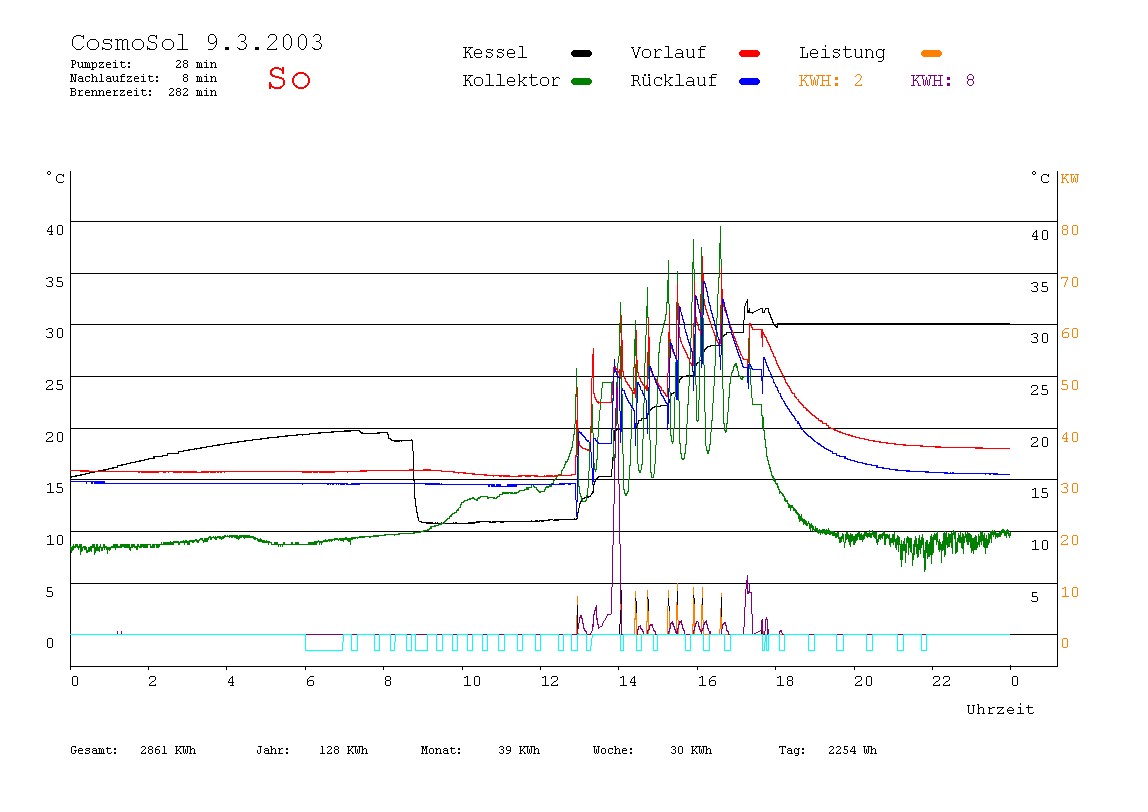Click the "12" hour tick on time axis
The height and width of the screenshot is (812, 1148).
click(x=550, y=681)
